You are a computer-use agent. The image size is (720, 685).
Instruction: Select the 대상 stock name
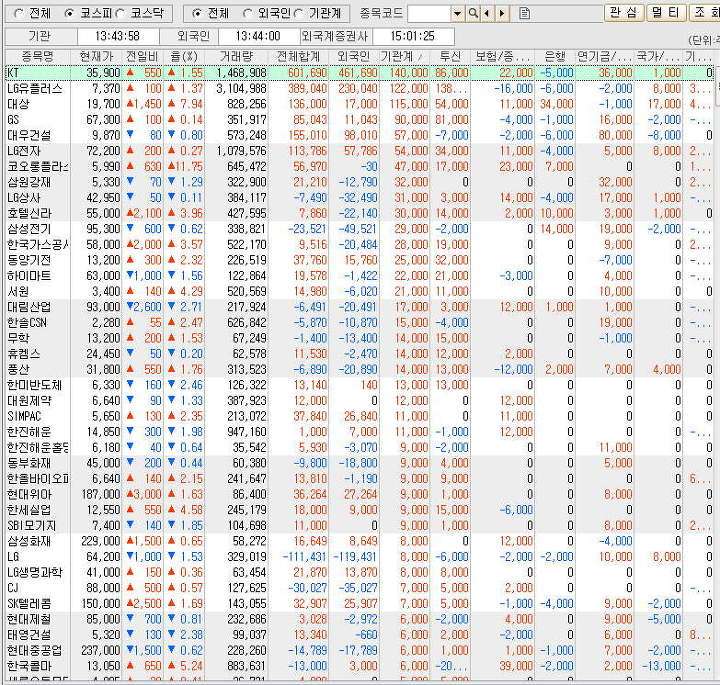pos(18,104)
